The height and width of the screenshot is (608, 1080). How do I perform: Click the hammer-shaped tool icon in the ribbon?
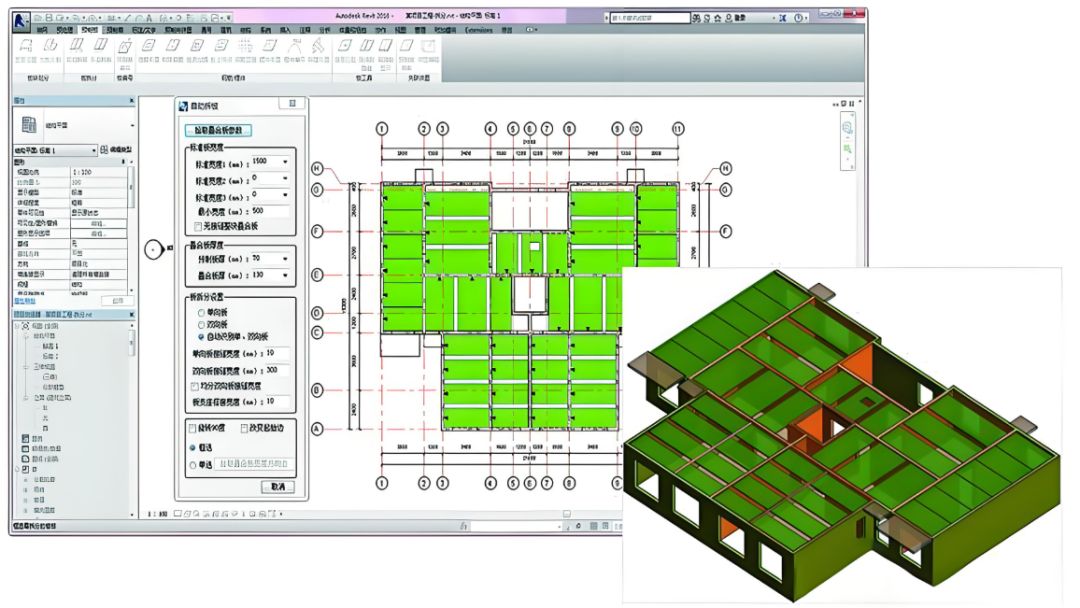point(318,46)
